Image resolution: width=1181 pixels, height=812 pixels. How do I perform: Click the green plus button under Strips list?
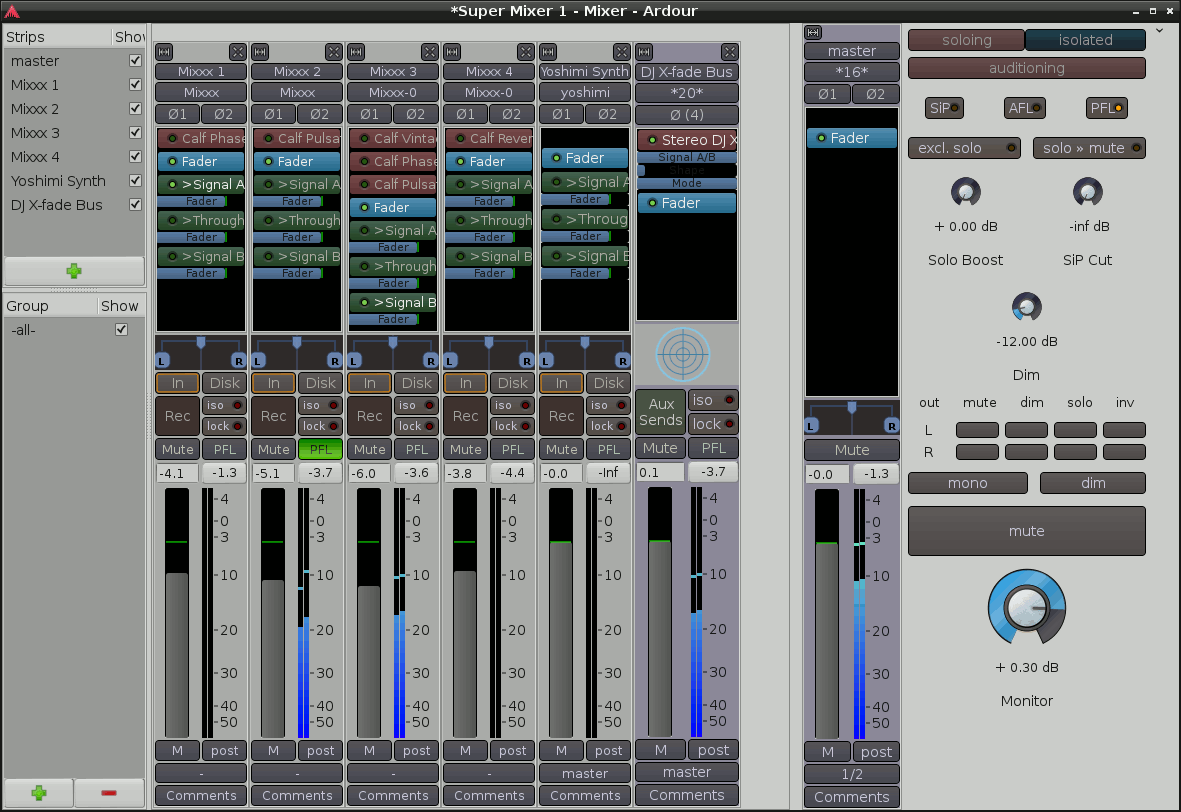[74, 270]
